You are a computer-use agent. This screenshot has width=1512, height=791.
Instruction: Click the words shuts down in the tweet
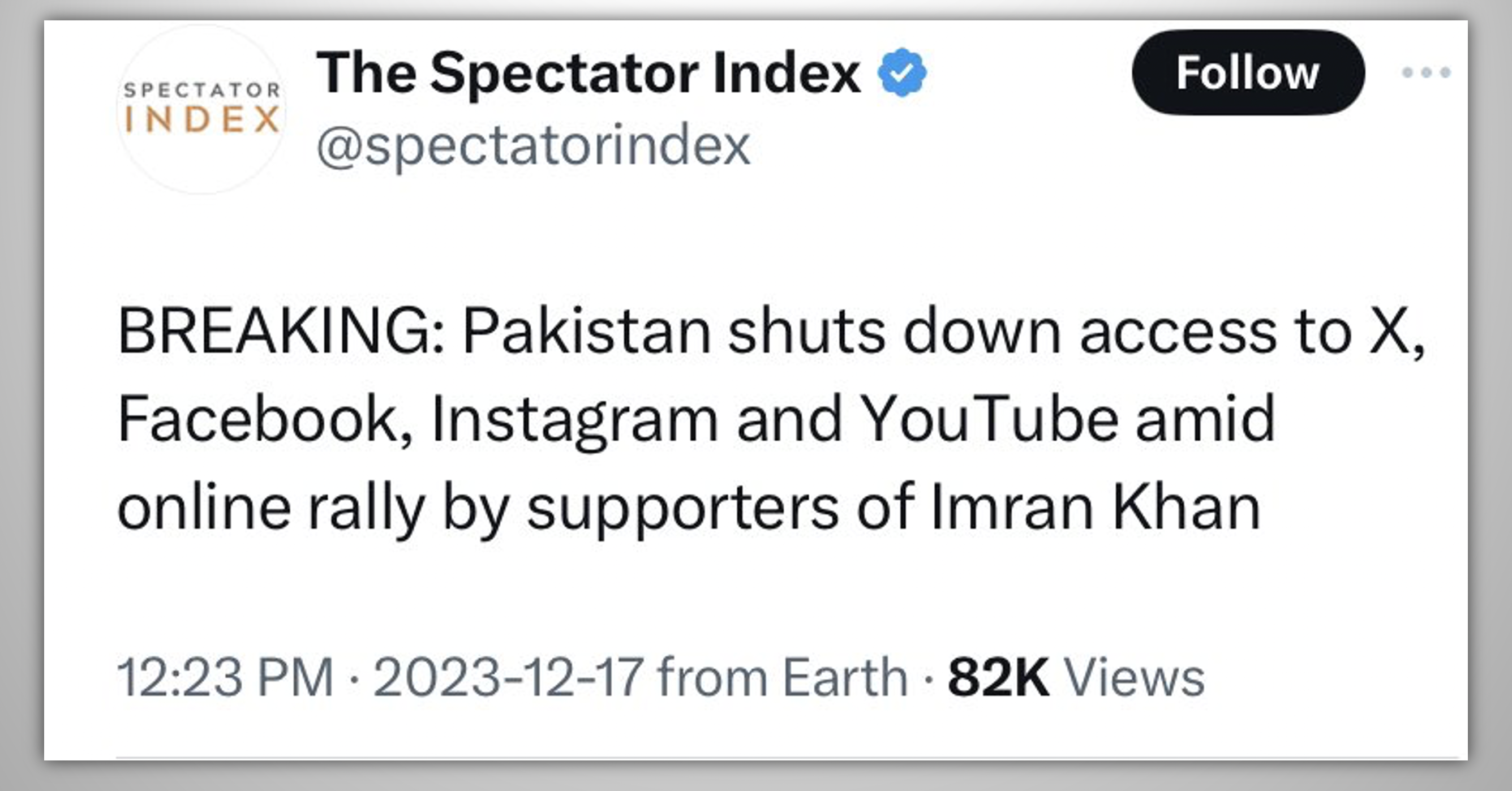pyautogui.click(x=894, y=332)
